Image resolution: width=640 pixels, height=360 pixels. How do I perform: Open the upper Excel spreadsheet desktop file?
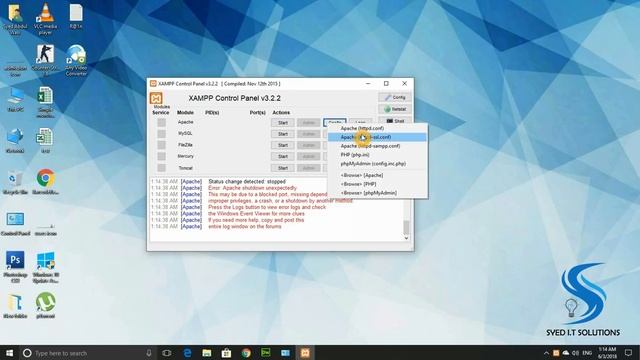[x=45, y=102]
